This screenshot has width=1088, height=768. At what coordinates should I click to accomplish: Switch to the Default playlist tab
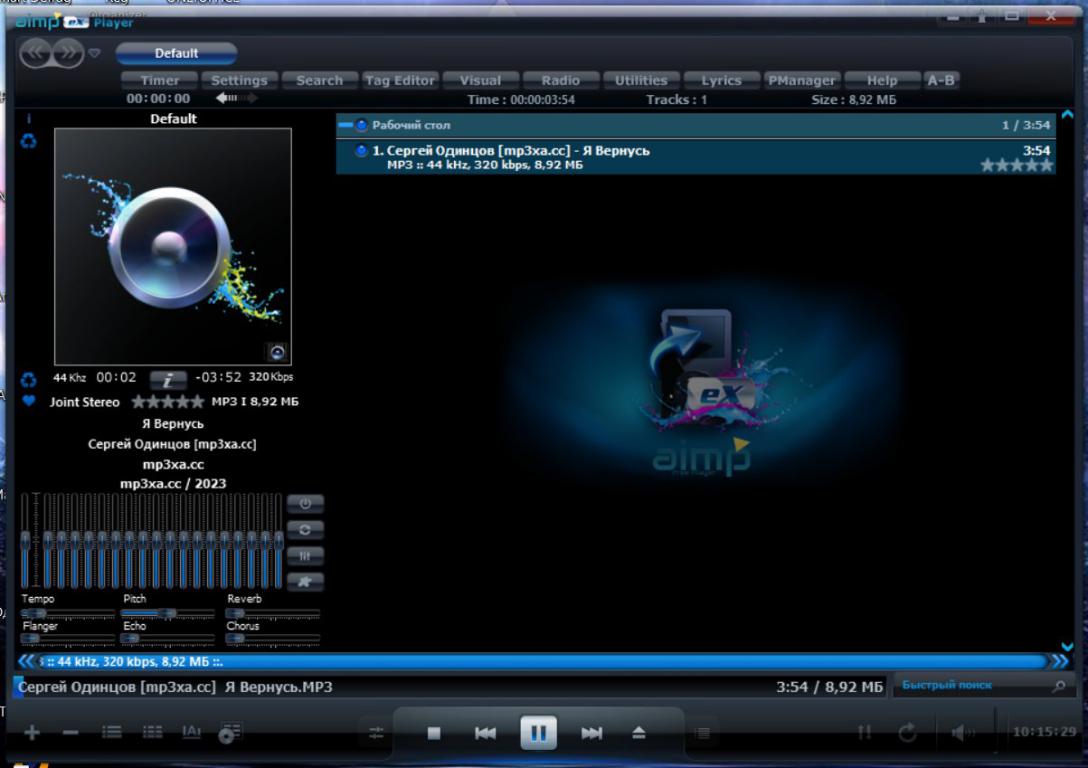pos(176,53)
